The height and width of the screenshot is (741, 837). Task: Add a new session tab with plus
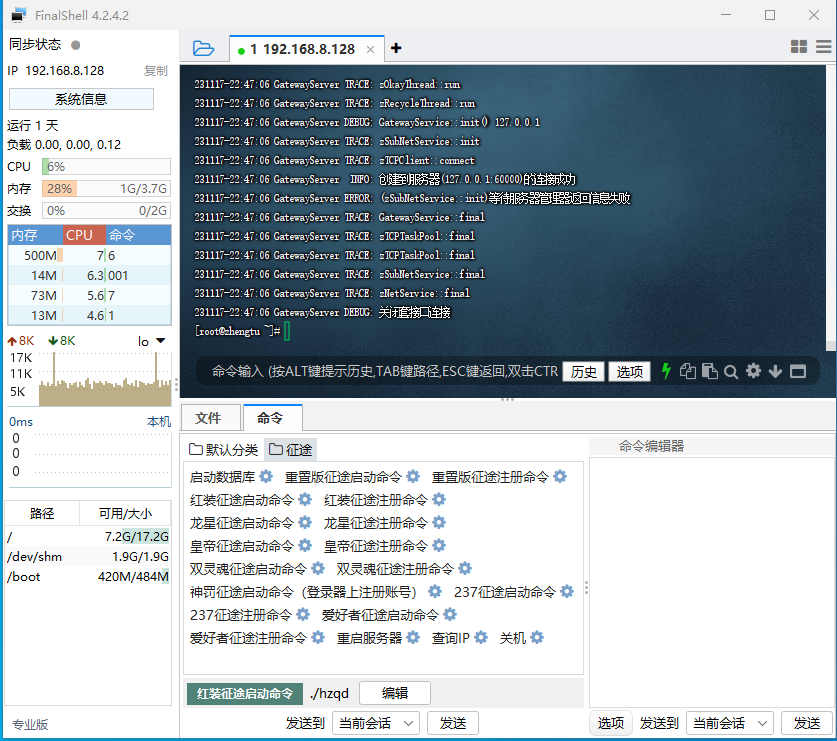[396, 48]
